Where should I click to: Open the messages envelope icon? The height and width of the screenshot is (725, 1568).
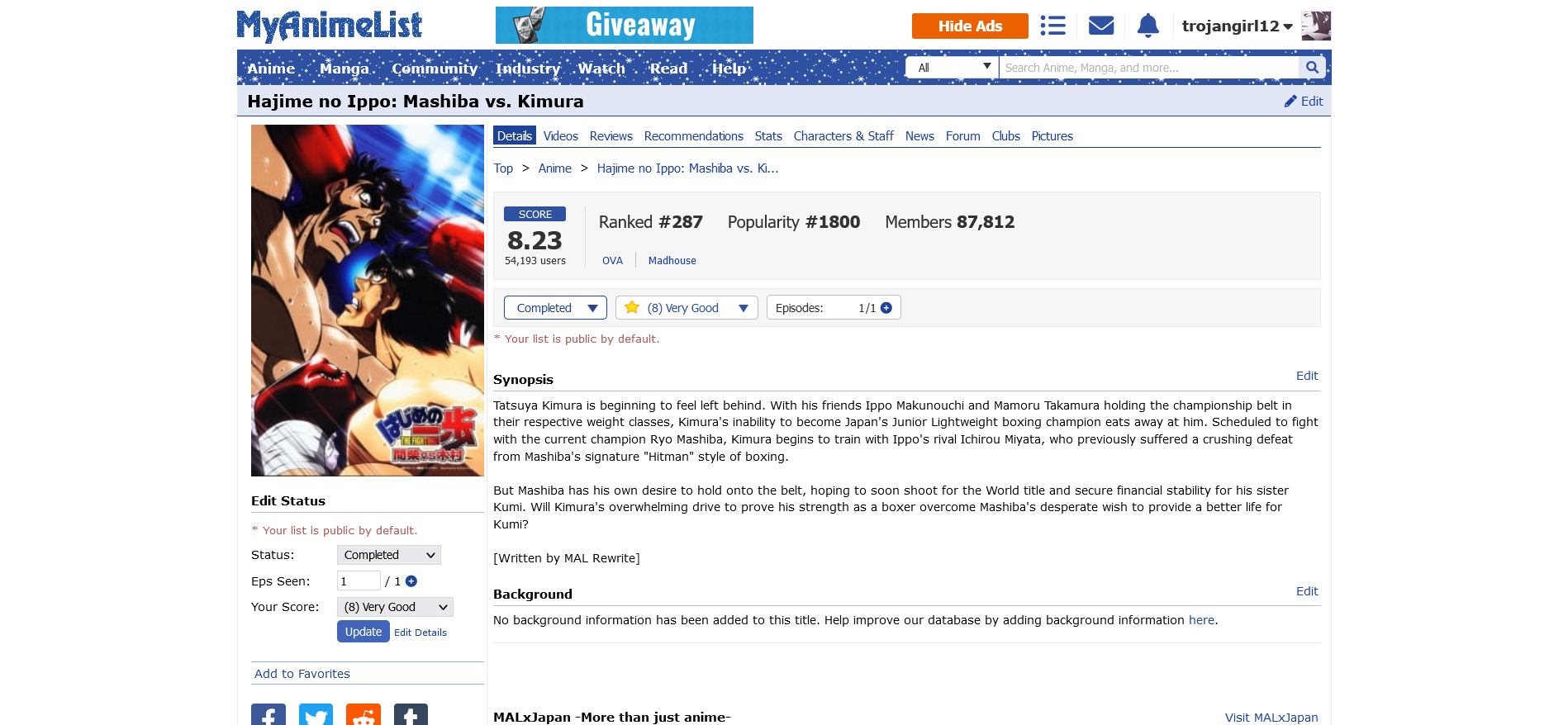point(1101,26)
